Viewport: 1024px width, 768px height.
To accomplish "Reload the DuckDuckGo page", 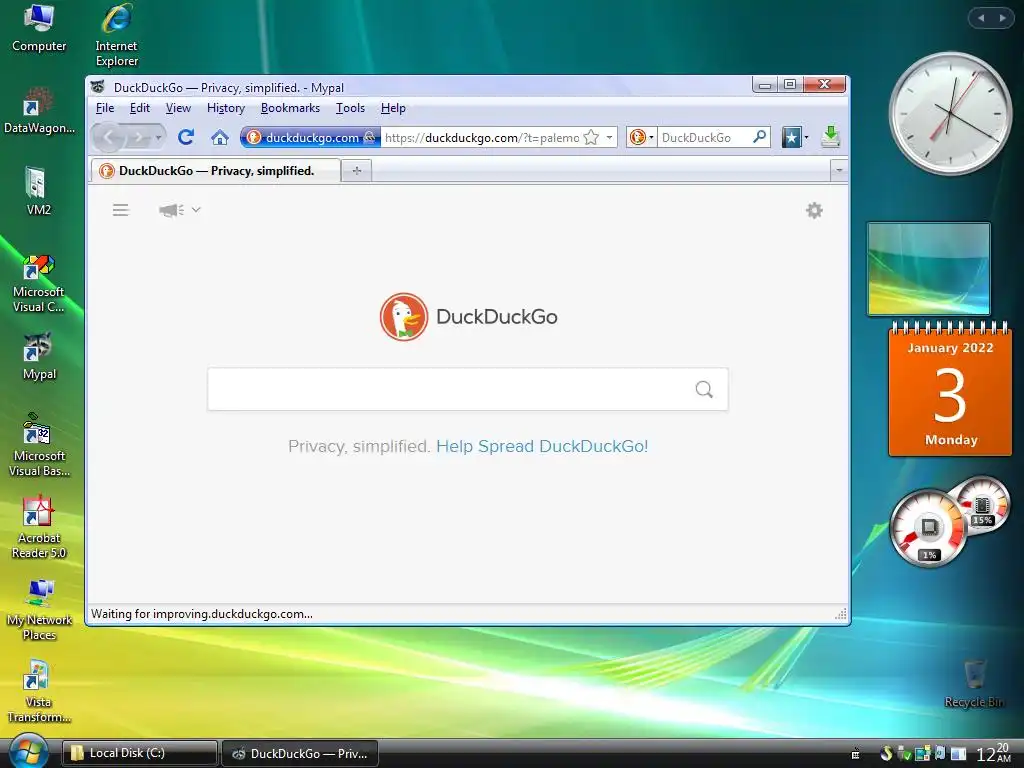I will 186,137.
